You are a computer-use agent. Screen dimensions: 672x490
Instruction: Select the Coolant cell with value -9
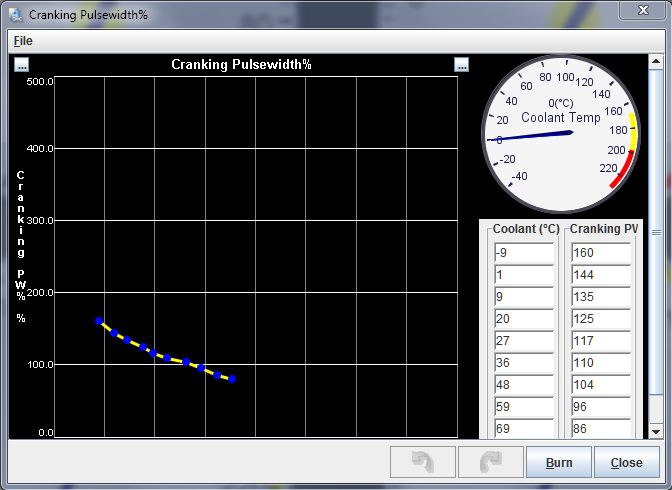(523, 253)
